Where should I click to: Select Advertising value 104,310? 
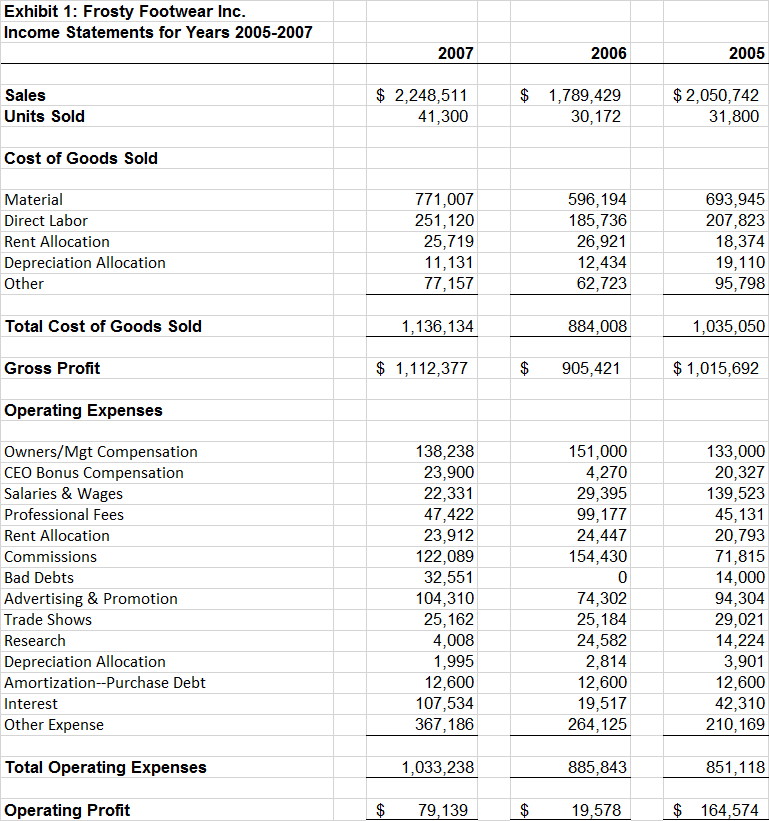point(444,598)
